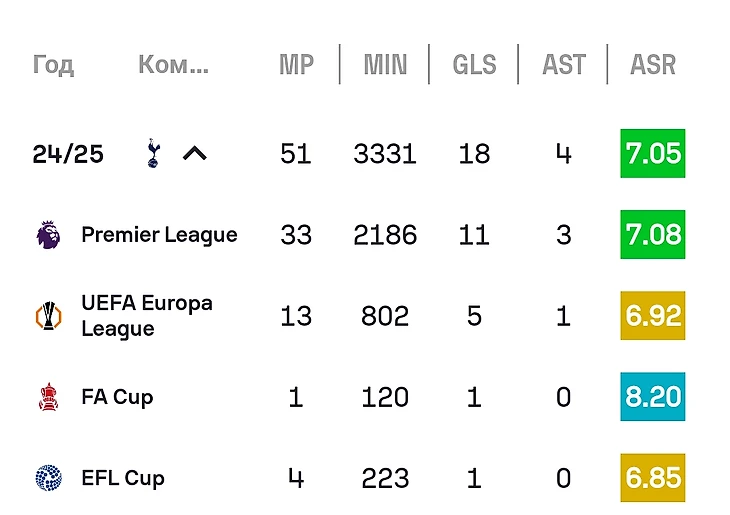Click the Tottenham Hotspur club crest icon
The height and width of the screenshot is (515, 730).
tap(152, 154)
